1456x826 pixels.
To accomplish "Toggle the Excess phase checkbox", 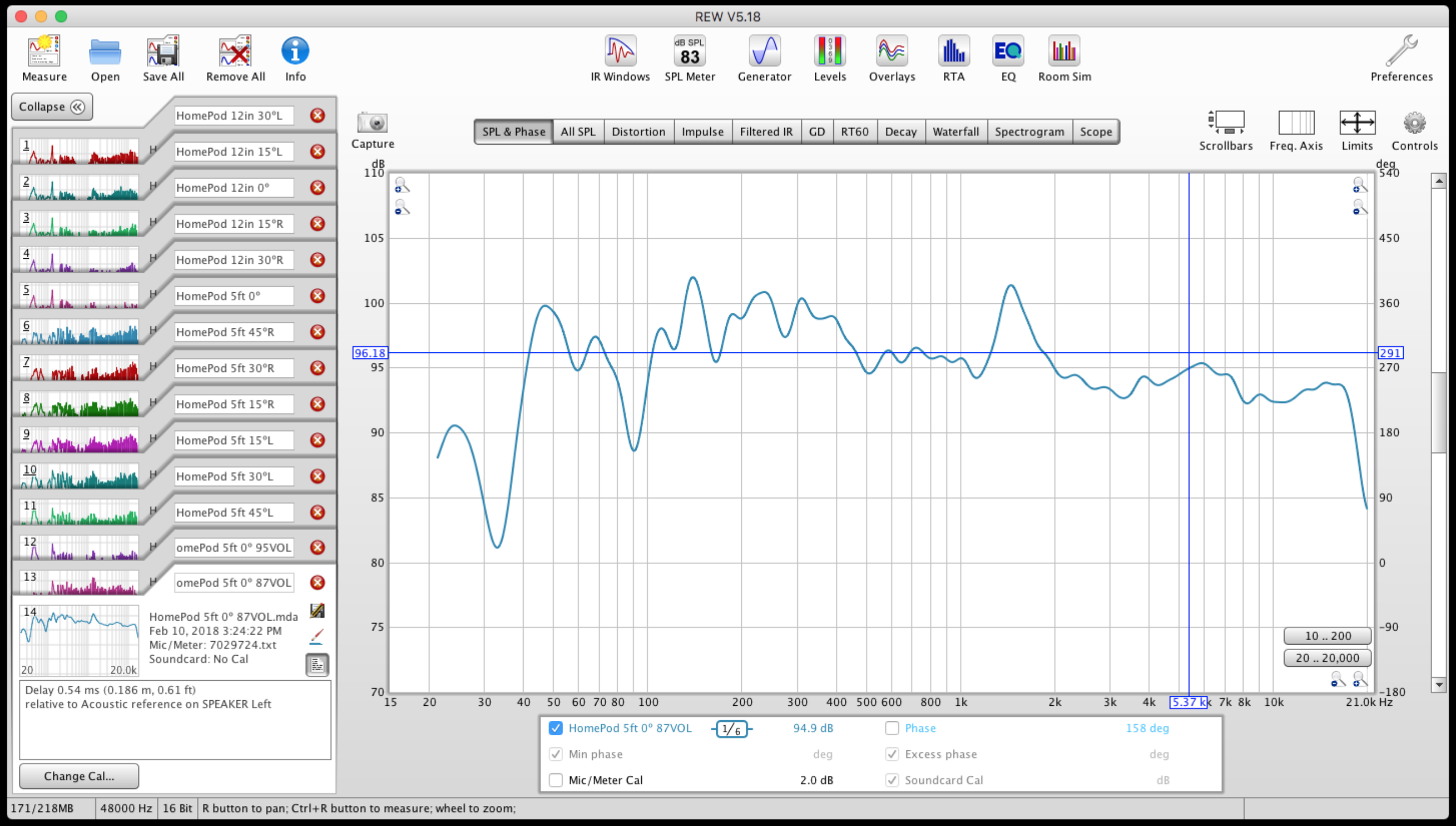I will (892, 754).
